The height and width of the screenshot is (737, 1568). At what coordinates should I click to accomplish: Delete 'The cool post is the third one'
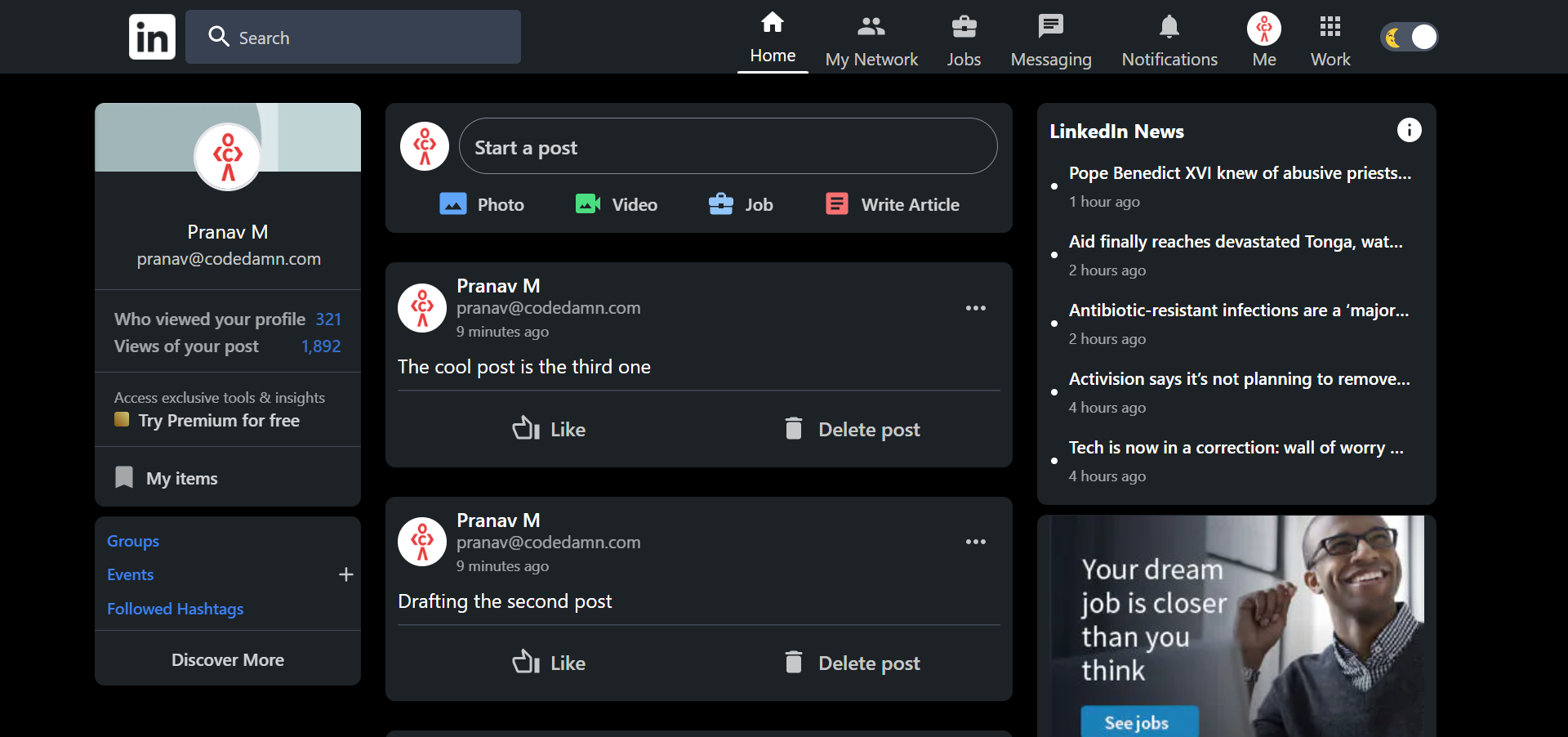tap(852, 429)
